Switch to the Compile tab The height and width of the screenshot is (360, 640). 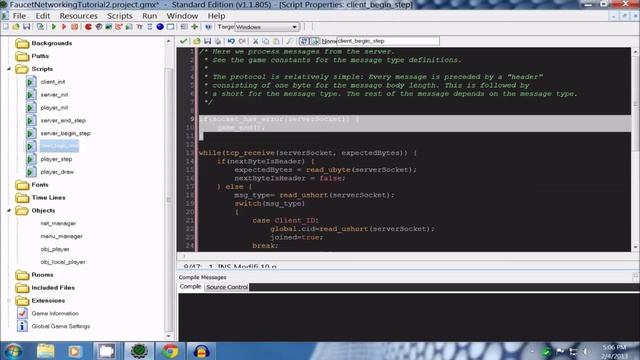[191, 287]
